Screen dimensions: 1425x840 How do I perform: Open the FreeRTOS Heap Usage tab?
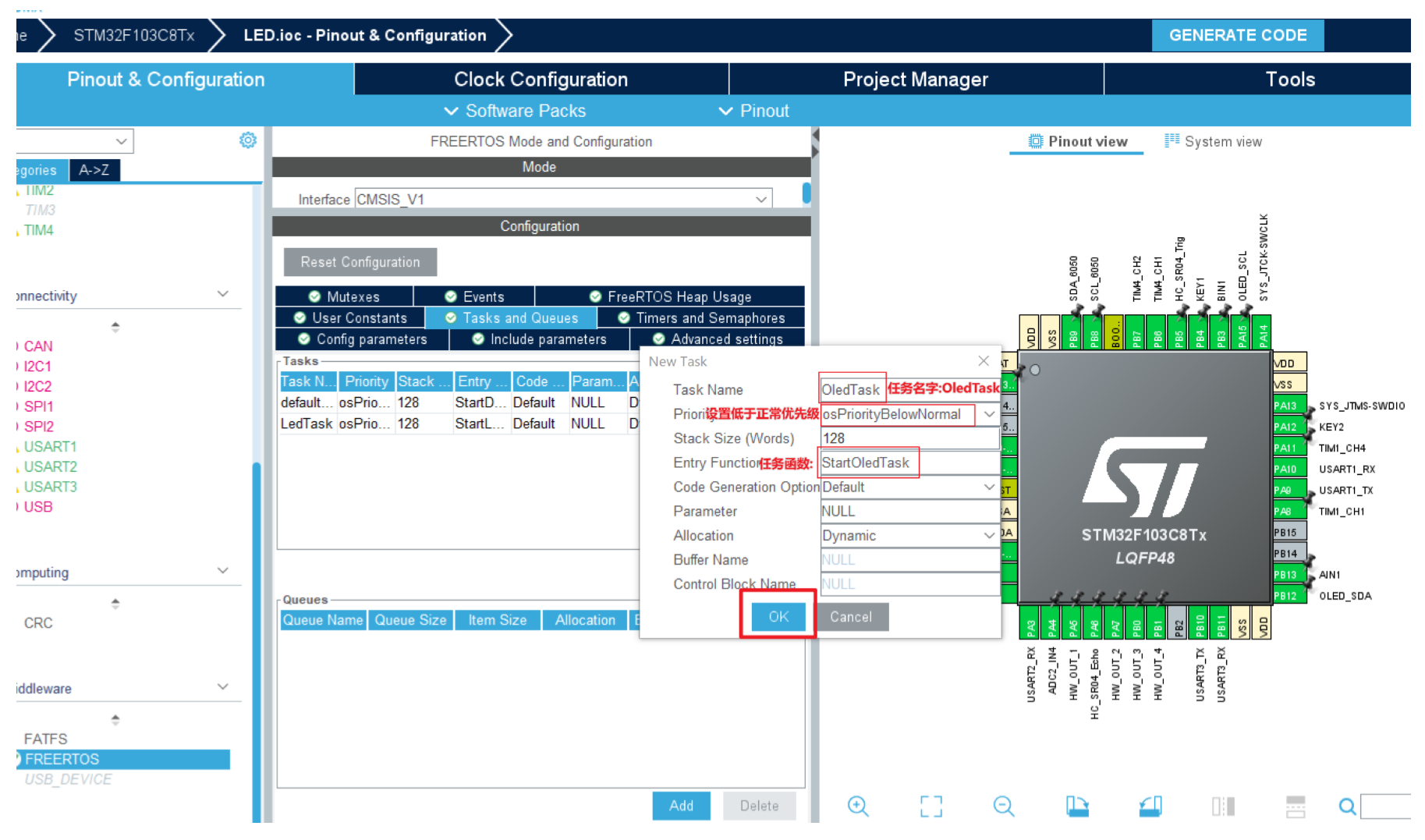670,296
